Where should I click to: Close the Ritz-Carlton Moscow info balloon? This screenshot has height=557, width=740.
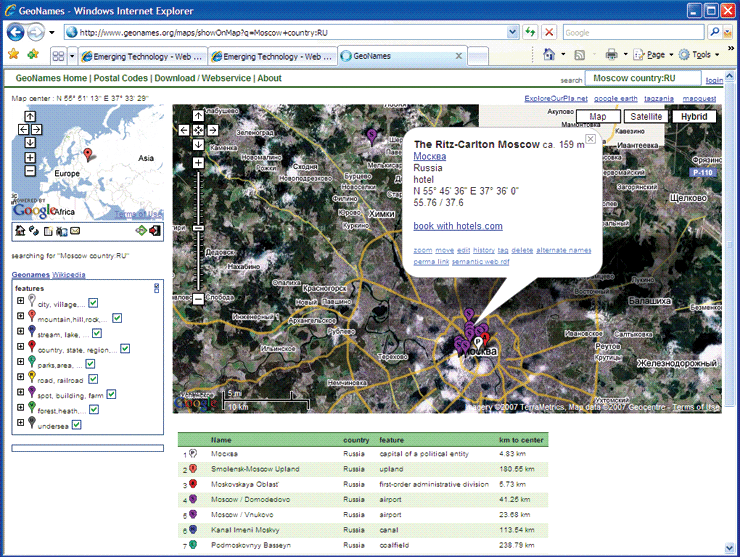point(590,139)
